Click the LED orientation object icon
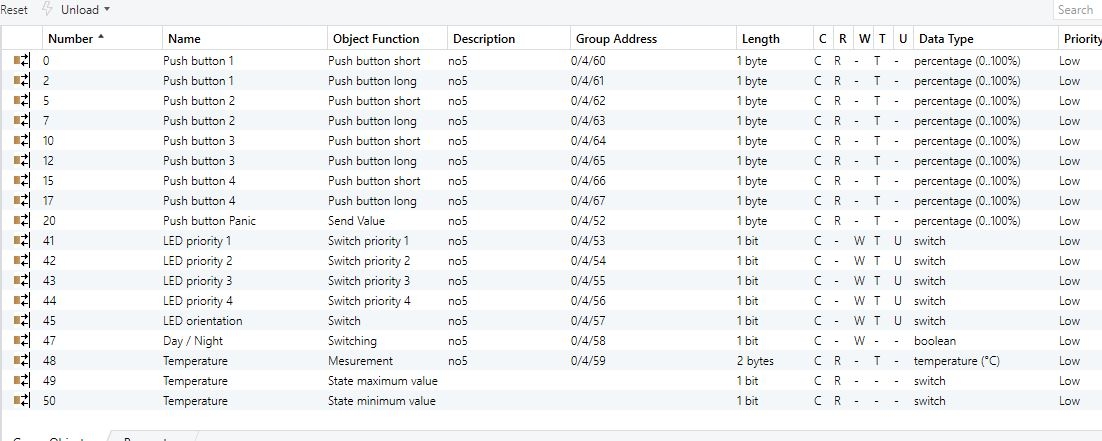This screenshot has width=1102, height=441. (x=22, y=321)
